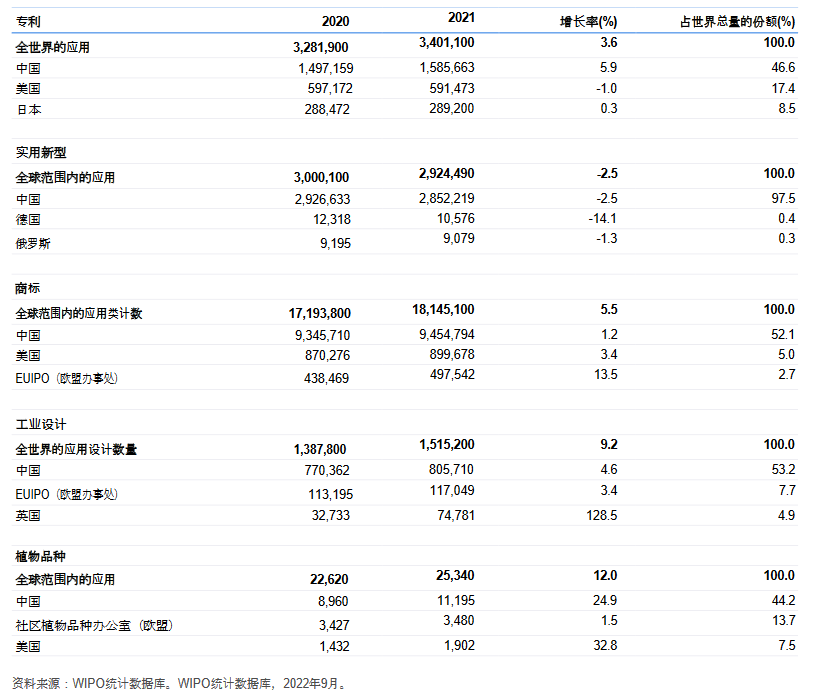Click the cell '1,902'
This screenshot has width=829, height=690.
pyautogui.click(x=459, y=646)
